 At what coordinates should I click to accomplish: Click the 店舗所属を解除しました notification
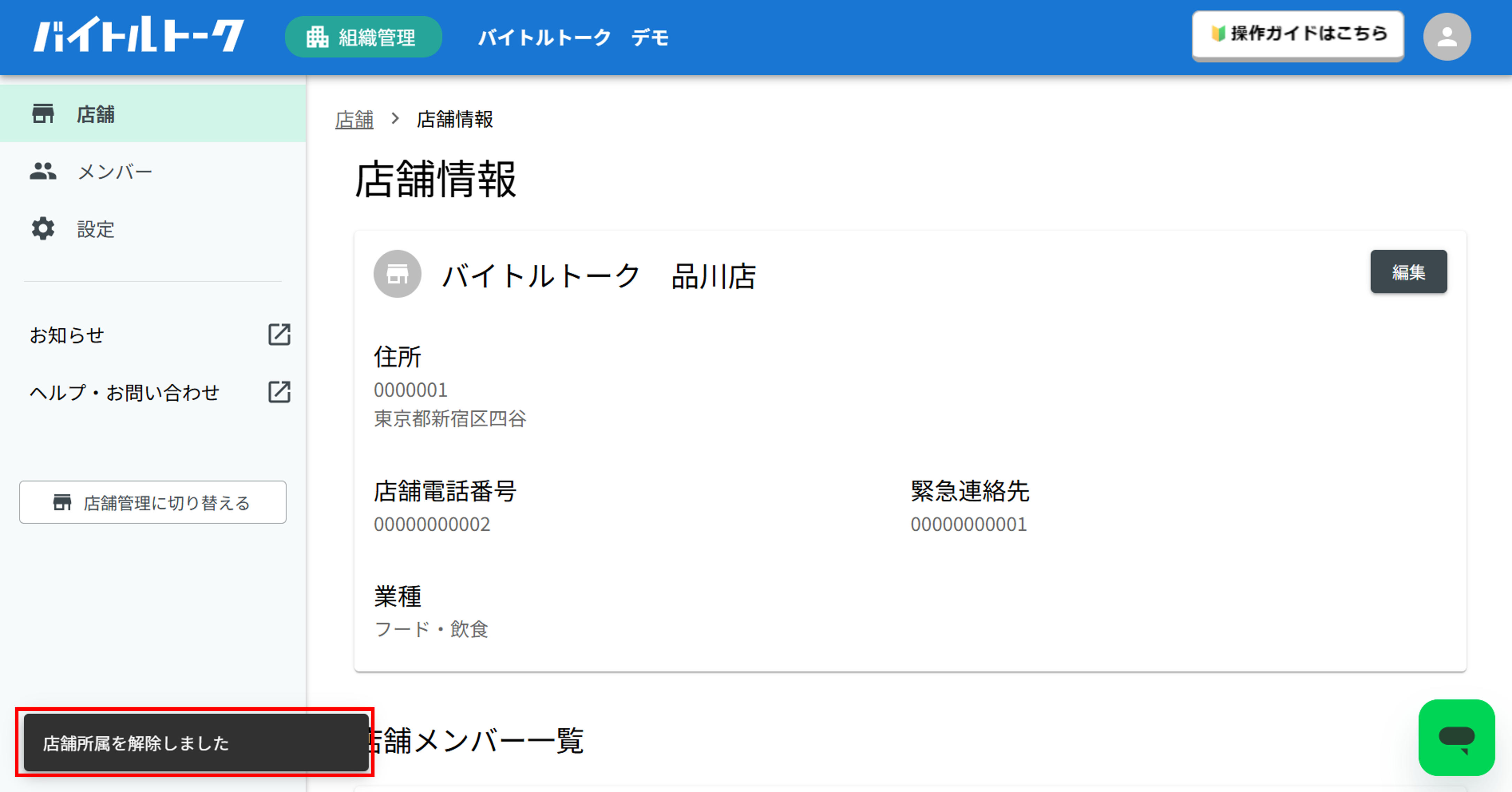point(196,743)
